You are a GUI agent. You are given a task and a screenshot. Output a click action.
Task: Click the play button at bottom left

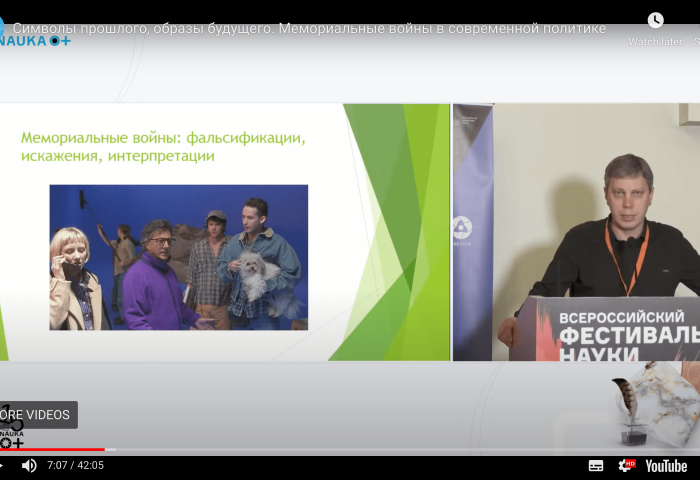(x=3, y=466)
